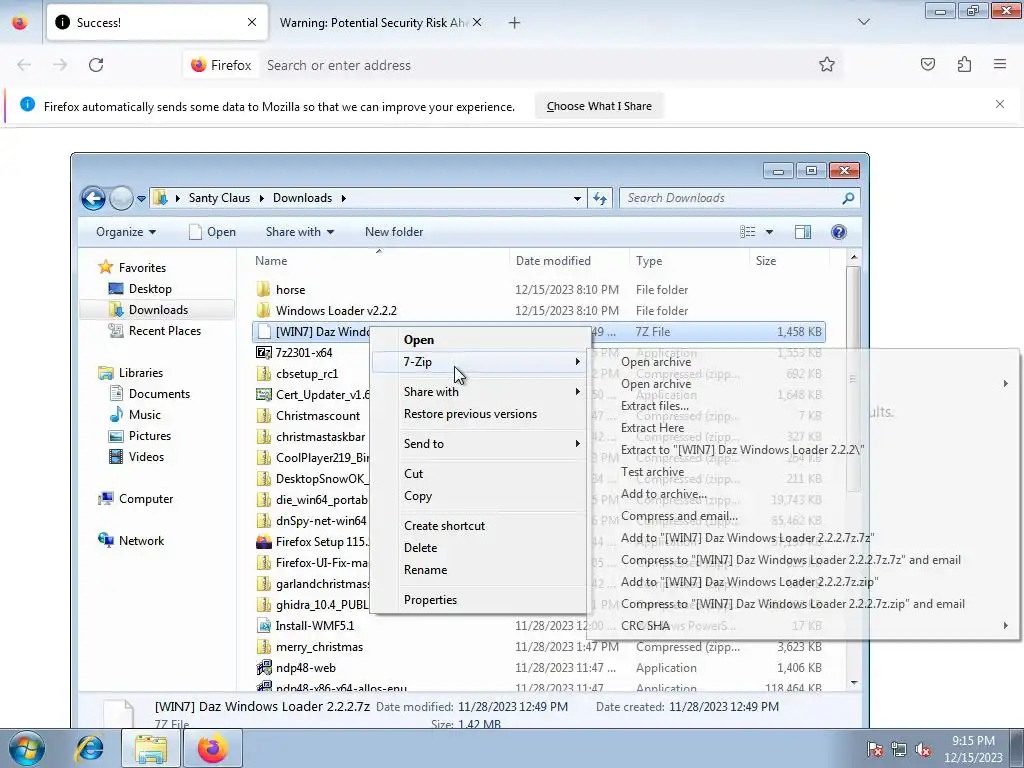Select the merry_christmas zip file
Viewport: 1024px width, 768px height.
tap(319, 647)
